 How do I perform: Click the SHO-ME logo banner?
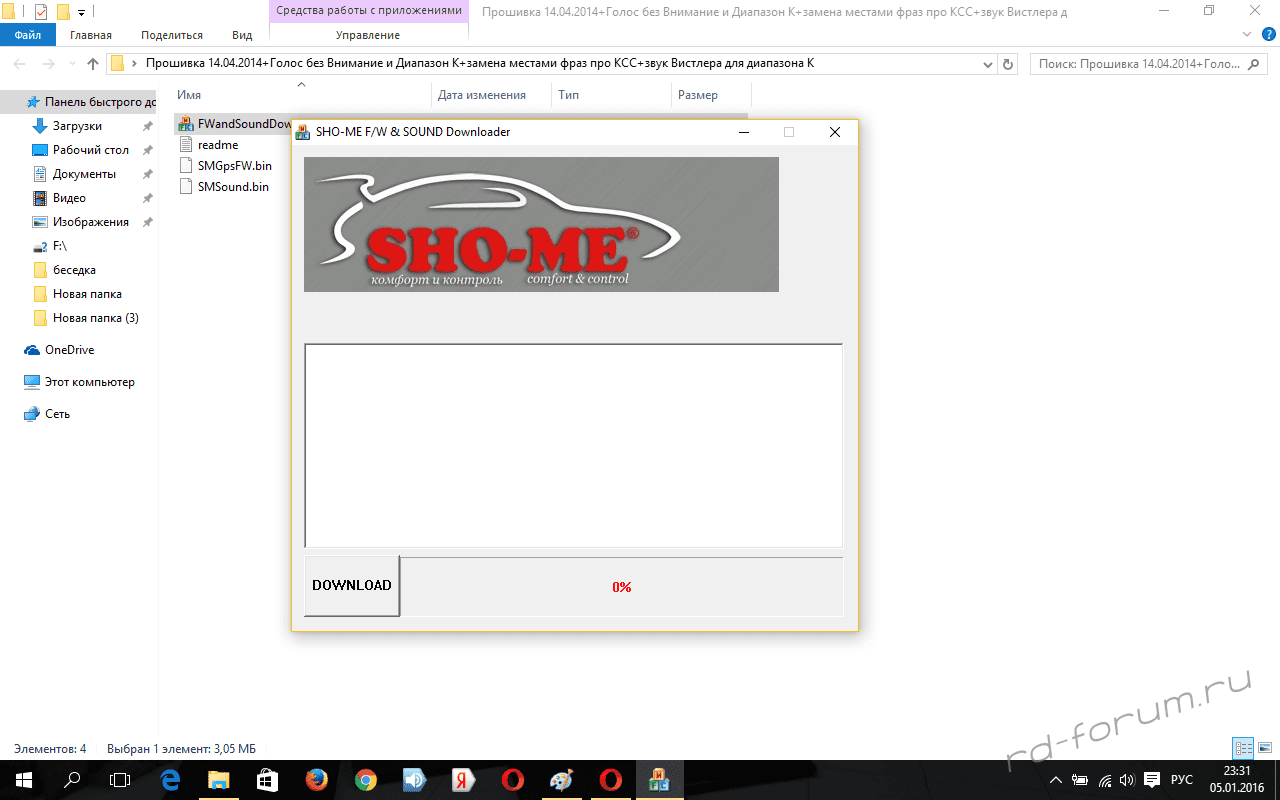pyautogui.click(x=540, y=224)
